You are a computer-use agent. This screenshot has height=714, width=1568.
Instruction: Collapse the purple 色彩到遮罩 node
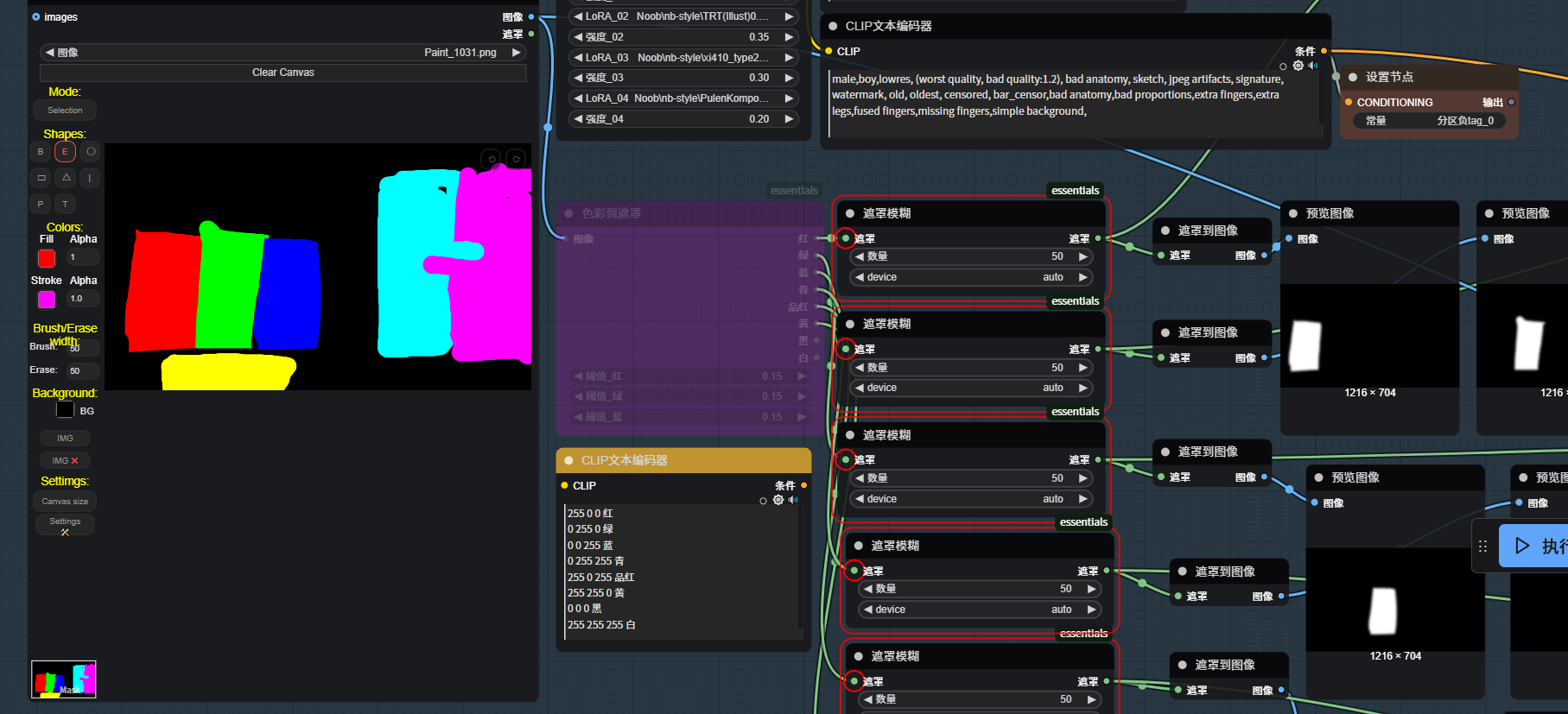(x=568, y=213)
